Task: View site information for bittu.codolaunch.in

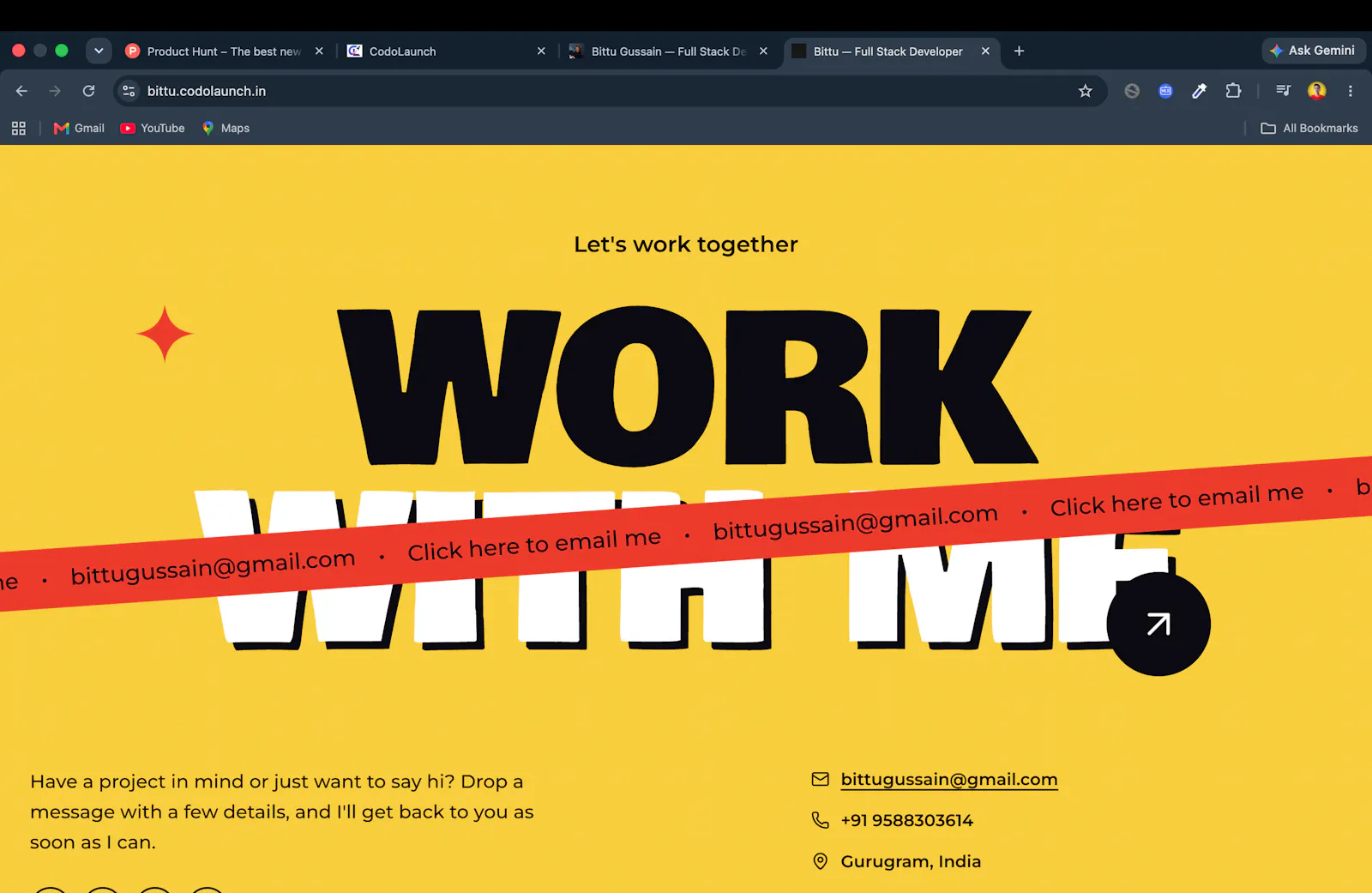Action: pos(129,91)
